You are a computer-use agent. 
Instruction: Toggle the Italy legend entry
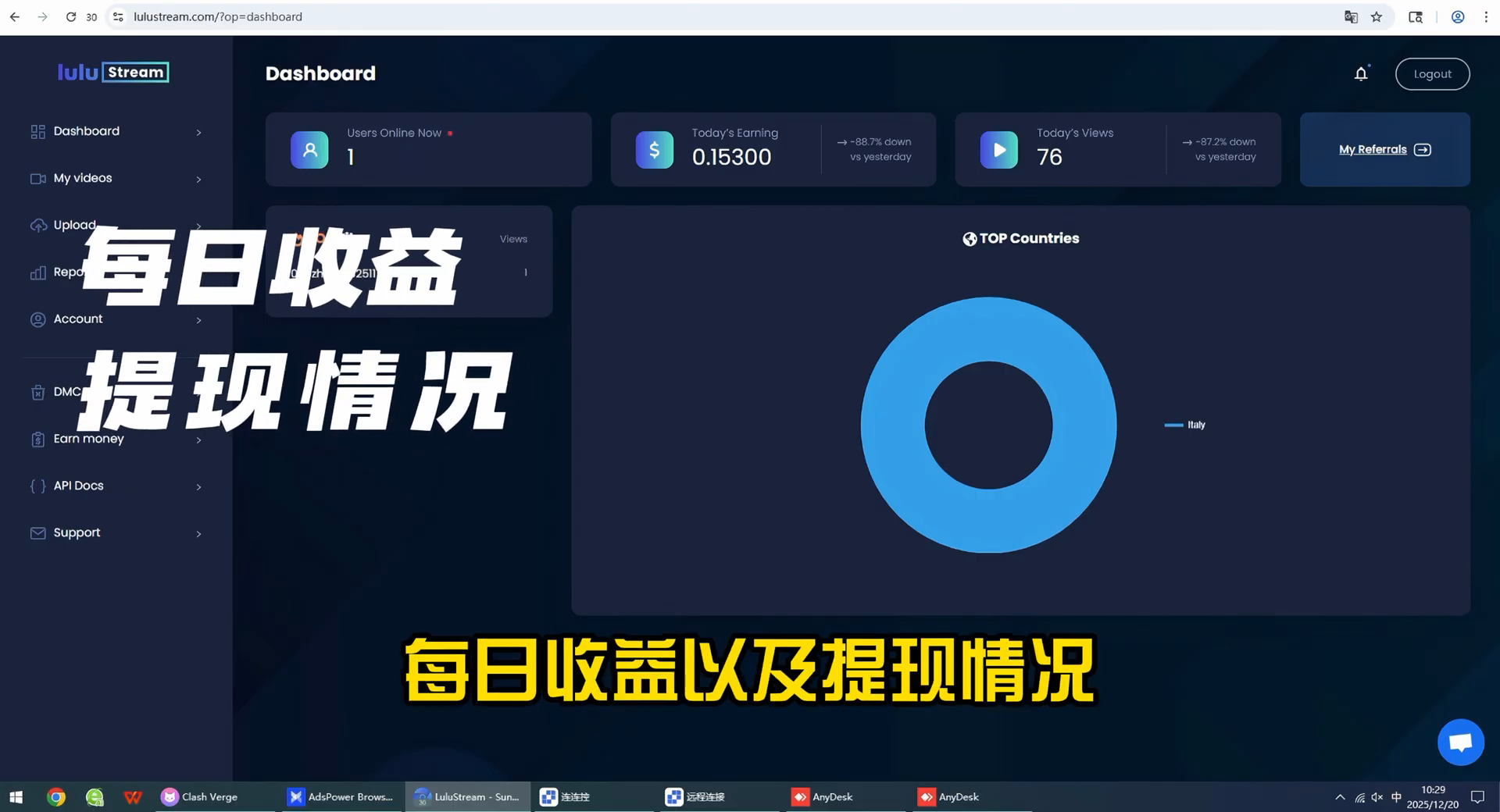(1185, 425)
